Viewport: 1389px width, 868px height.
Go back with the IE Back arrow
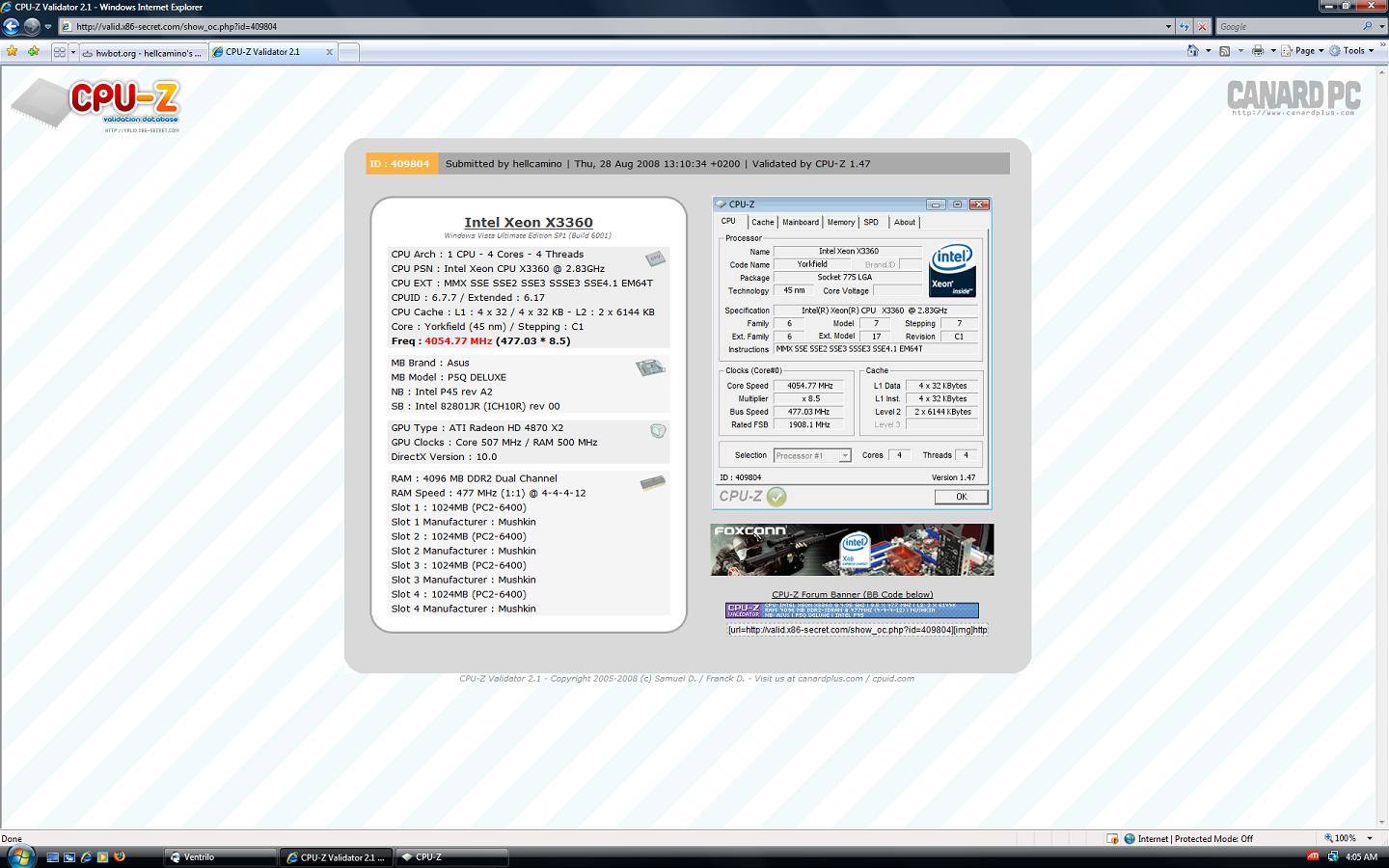pyautogui.click(x=12, y=26)
